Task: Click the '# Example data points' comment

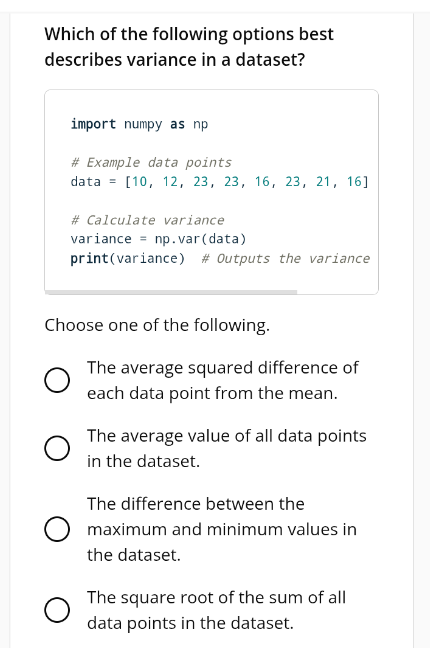Action: coord(151,162)
